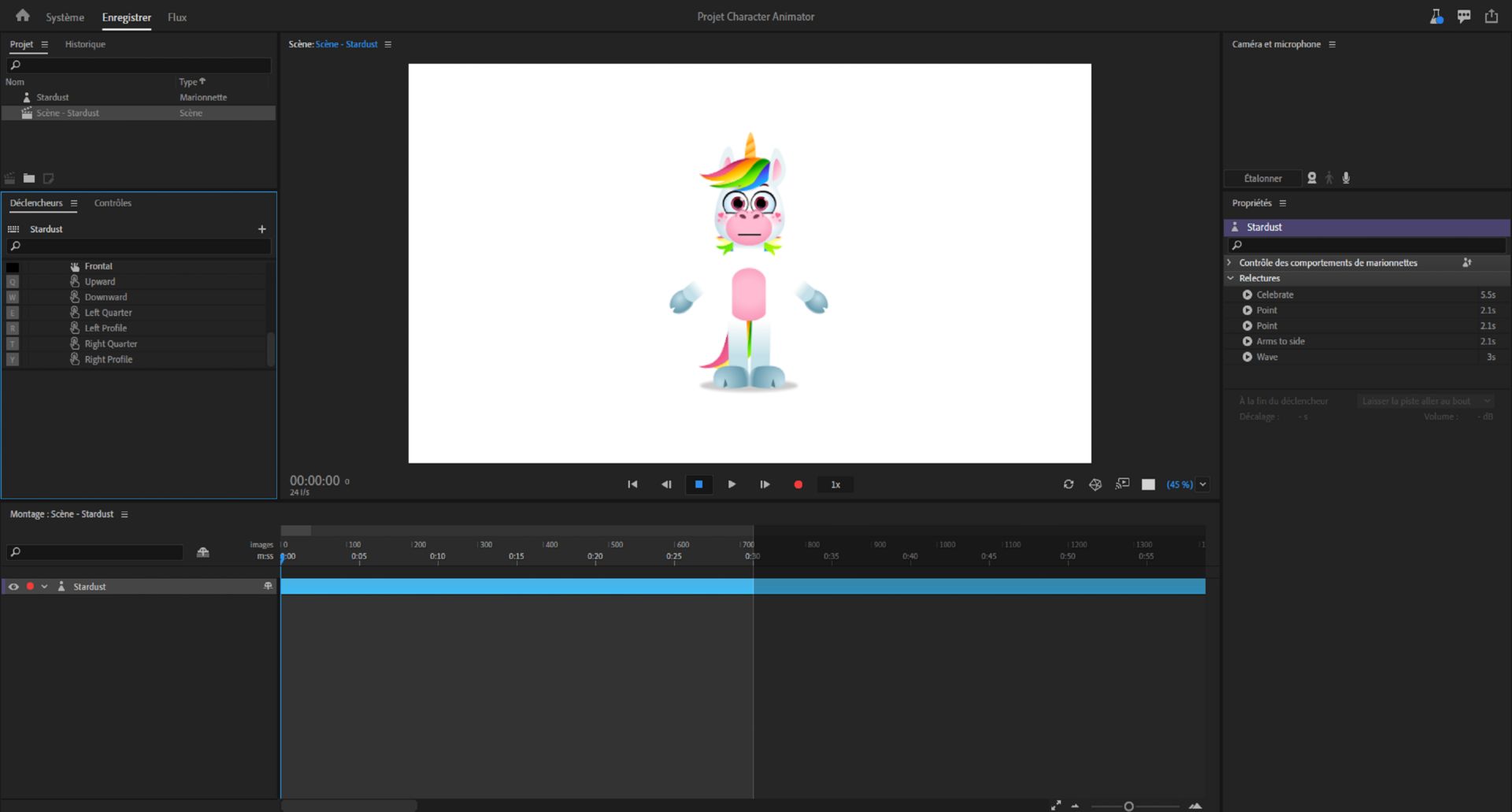Open the beta features beaker icon

click(x=1436, y=17)
